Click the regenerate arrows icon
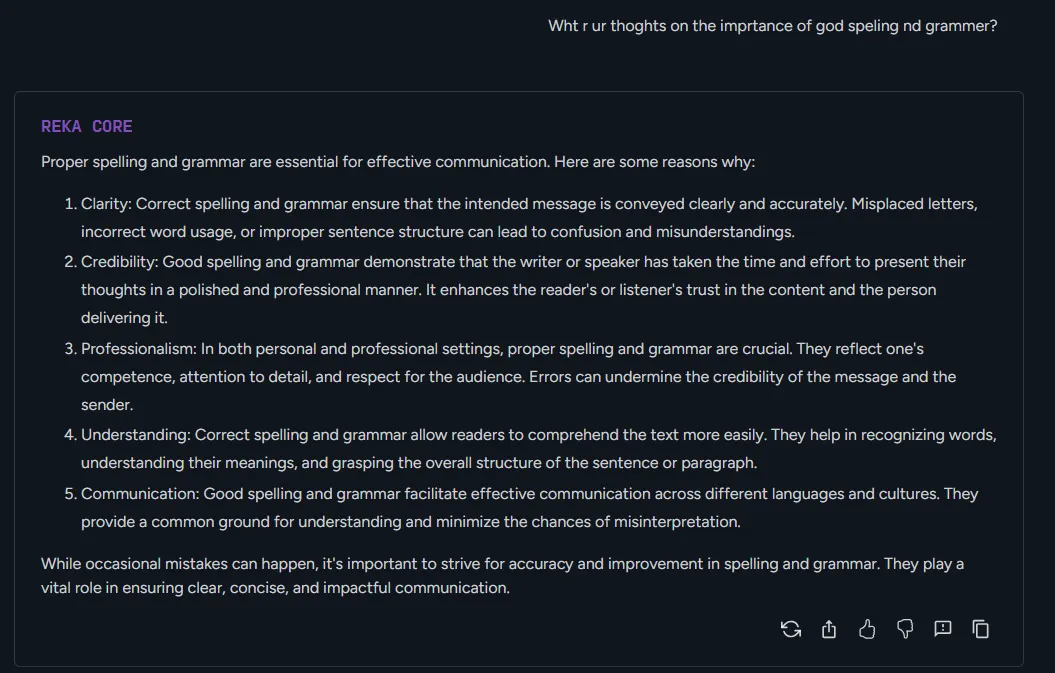Image resolution: width=1055 pixels, height=673 pixels. pyautogui.click(x=790, y=628)
